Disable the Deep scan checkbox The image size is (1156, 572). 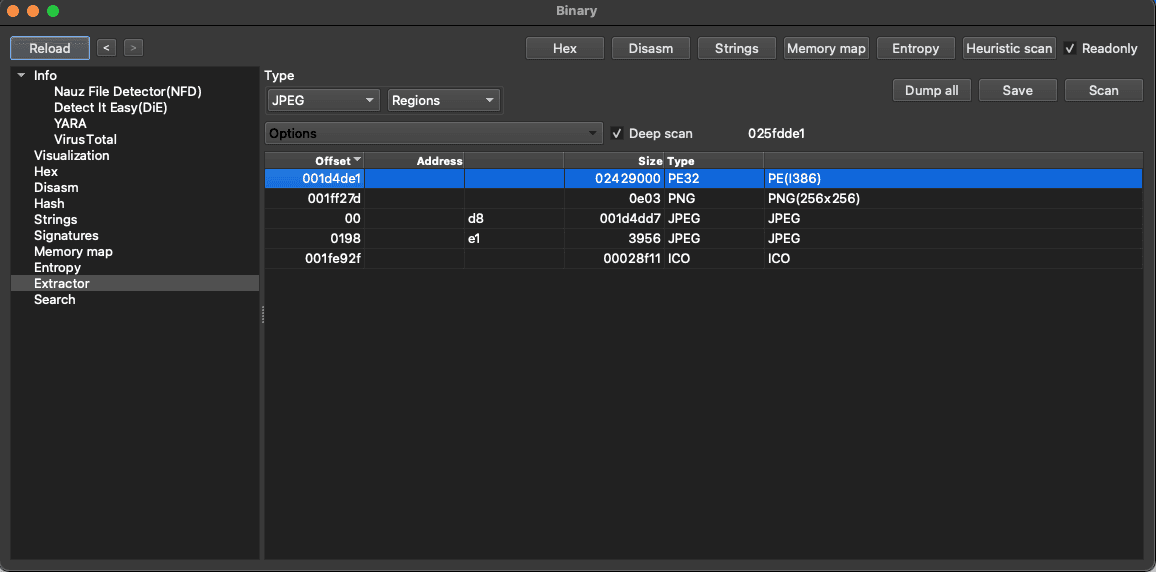(617, 134)
